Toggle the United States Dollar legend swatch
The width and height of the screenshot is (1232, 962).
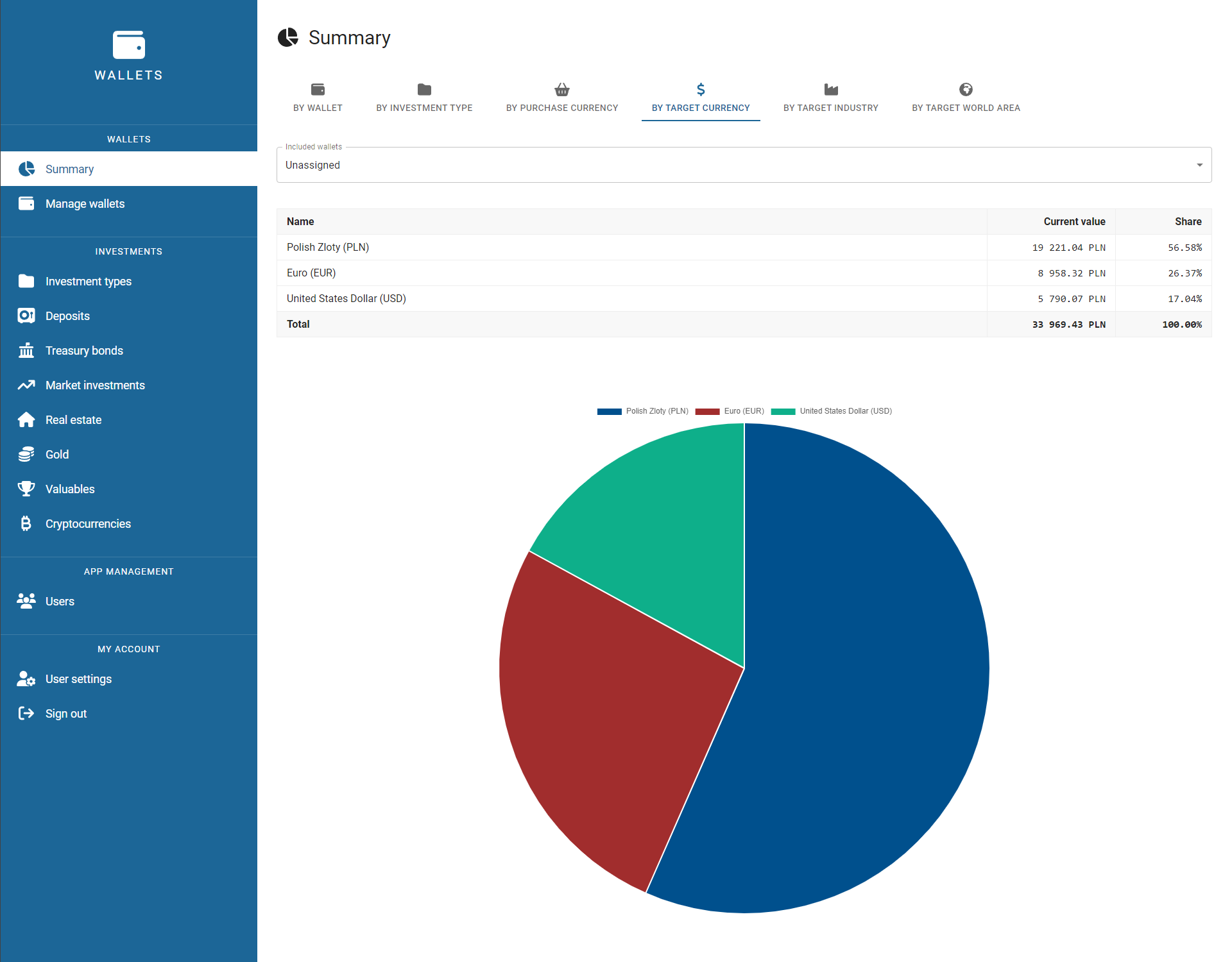pos(783,411)
